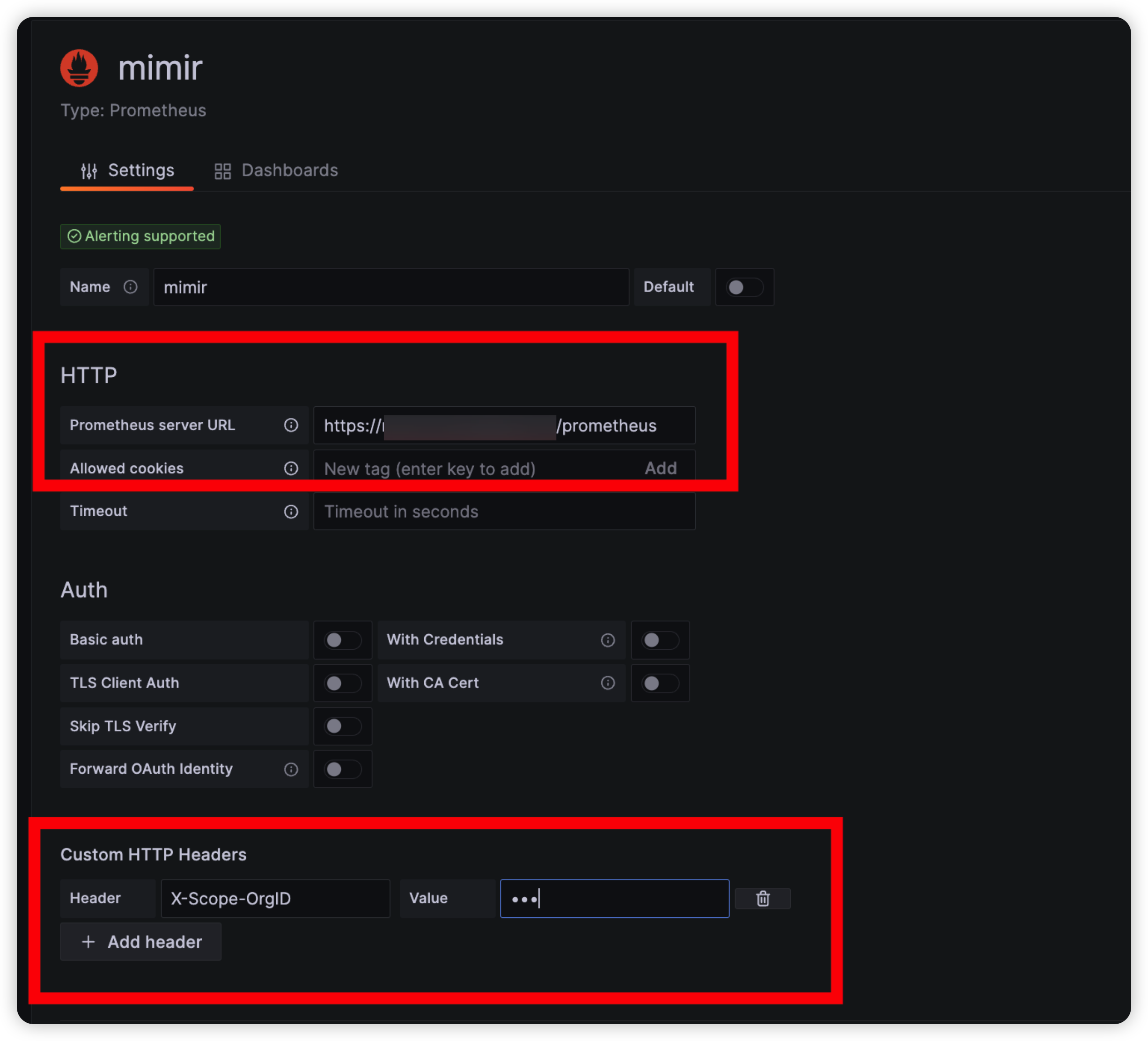Screen dimensions: 1148x1041
Task: Click the Add header button
Action: tap(140, 942)
